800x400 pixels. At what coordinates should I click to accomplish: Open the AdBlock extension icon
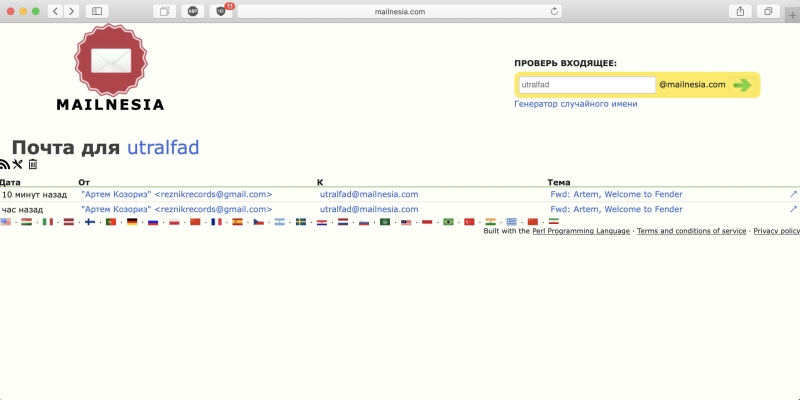click(193, 11)
